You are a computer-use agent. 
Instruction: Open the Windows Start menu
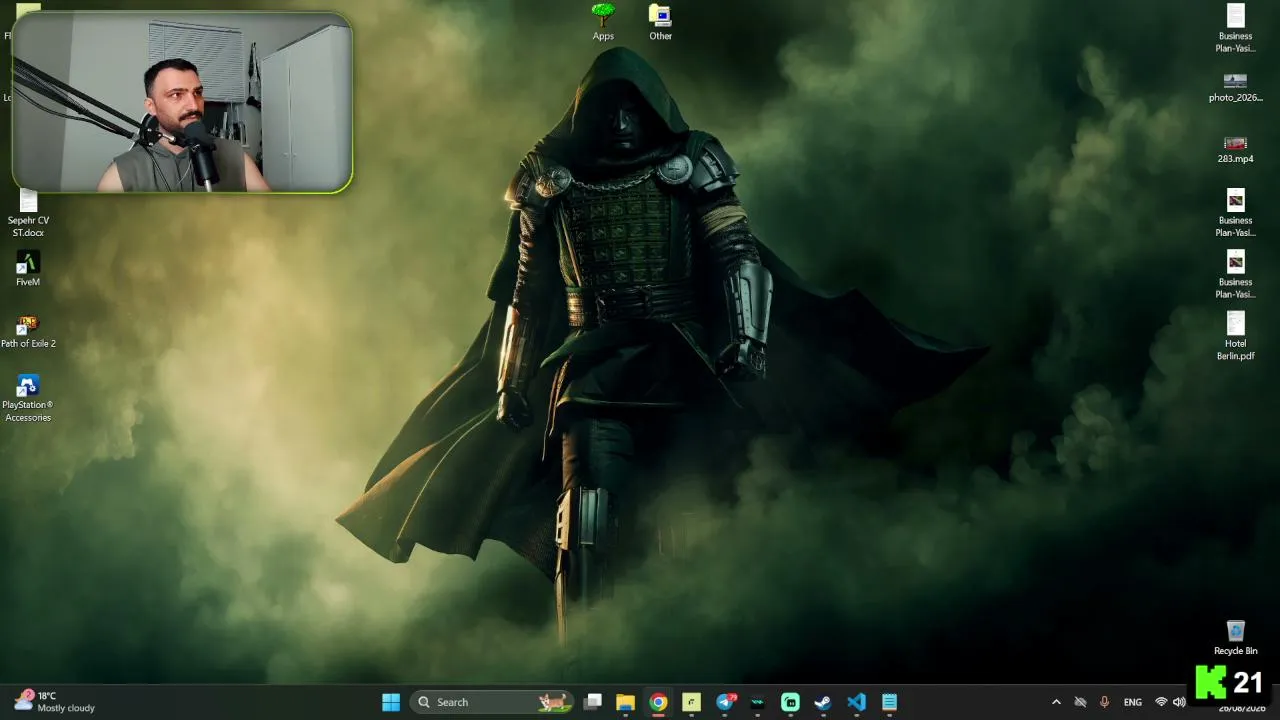click(x=391, y=702)
